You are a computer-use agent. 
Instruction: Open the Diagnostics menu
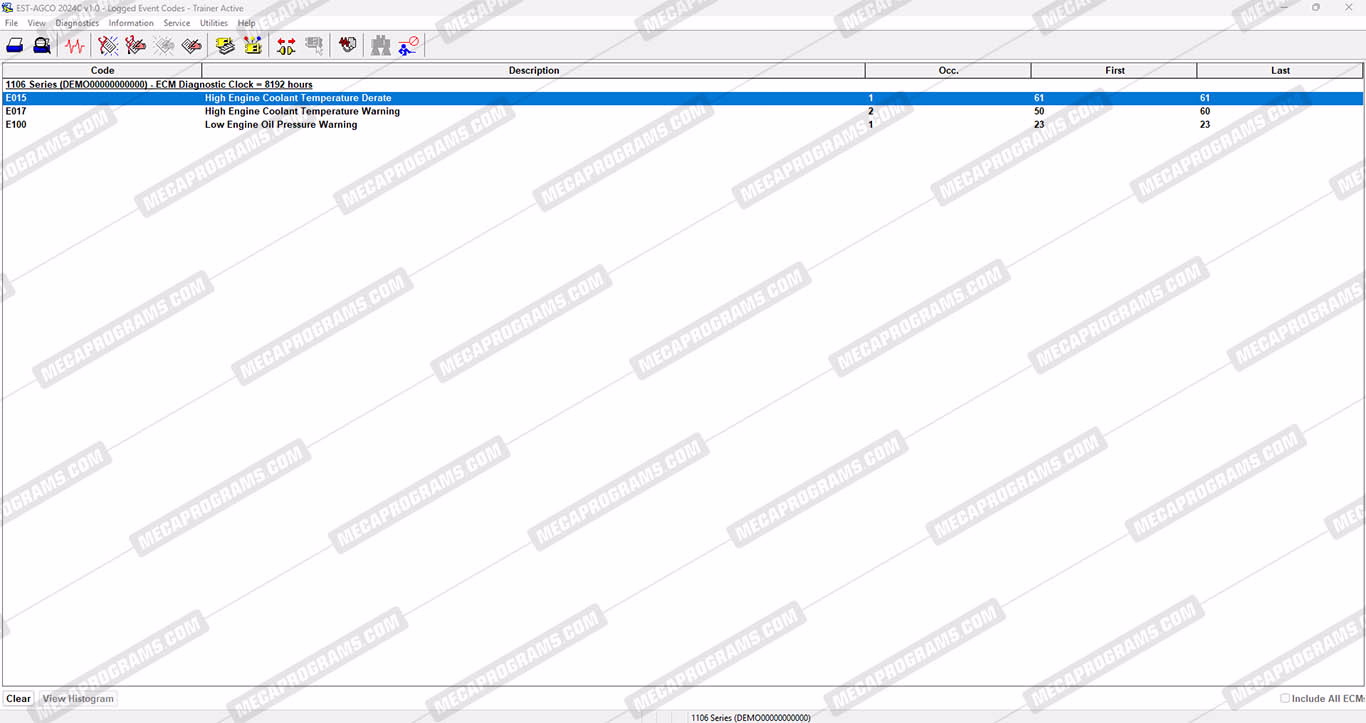(x=77, y=23)
